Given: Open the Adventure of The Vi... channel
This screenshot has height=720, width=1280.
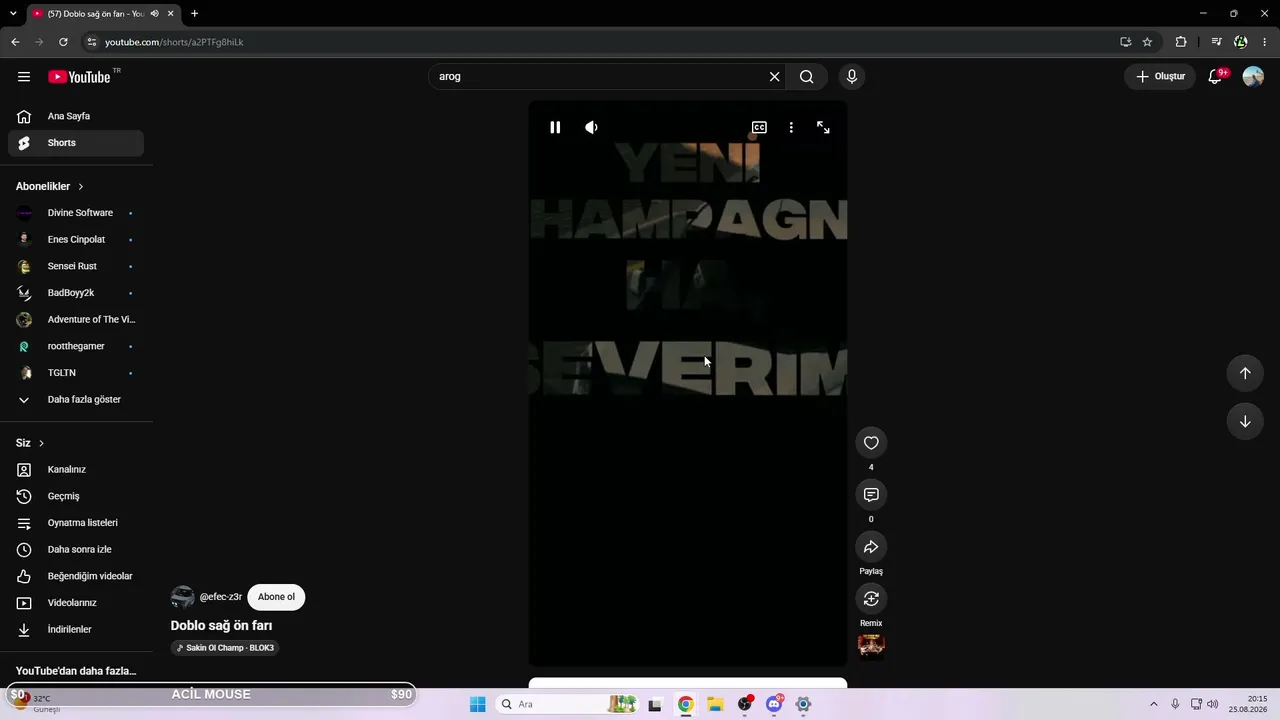Looking at the screenshot, I should (x=76, y=320).
